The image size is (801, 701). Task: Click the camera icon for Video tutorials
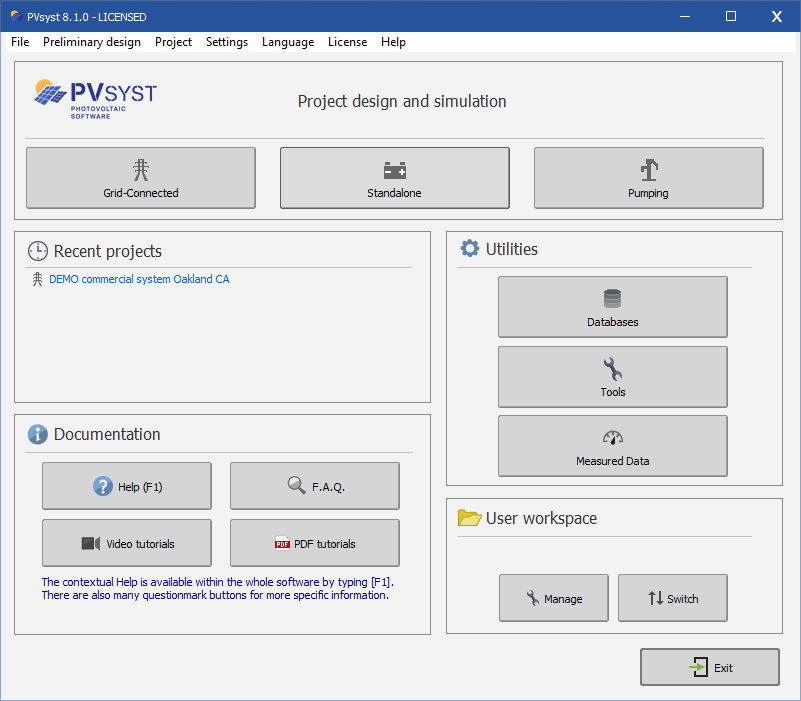91,543
